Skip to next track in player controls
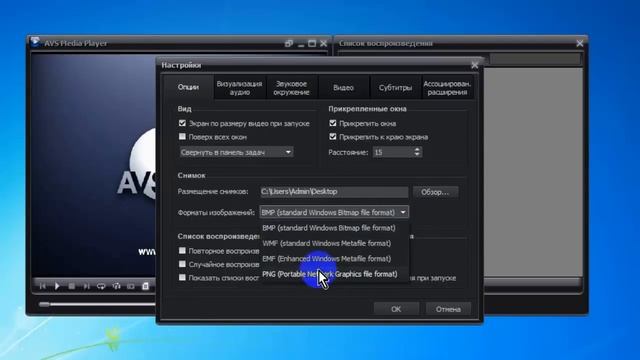 [x=86, y=287]
